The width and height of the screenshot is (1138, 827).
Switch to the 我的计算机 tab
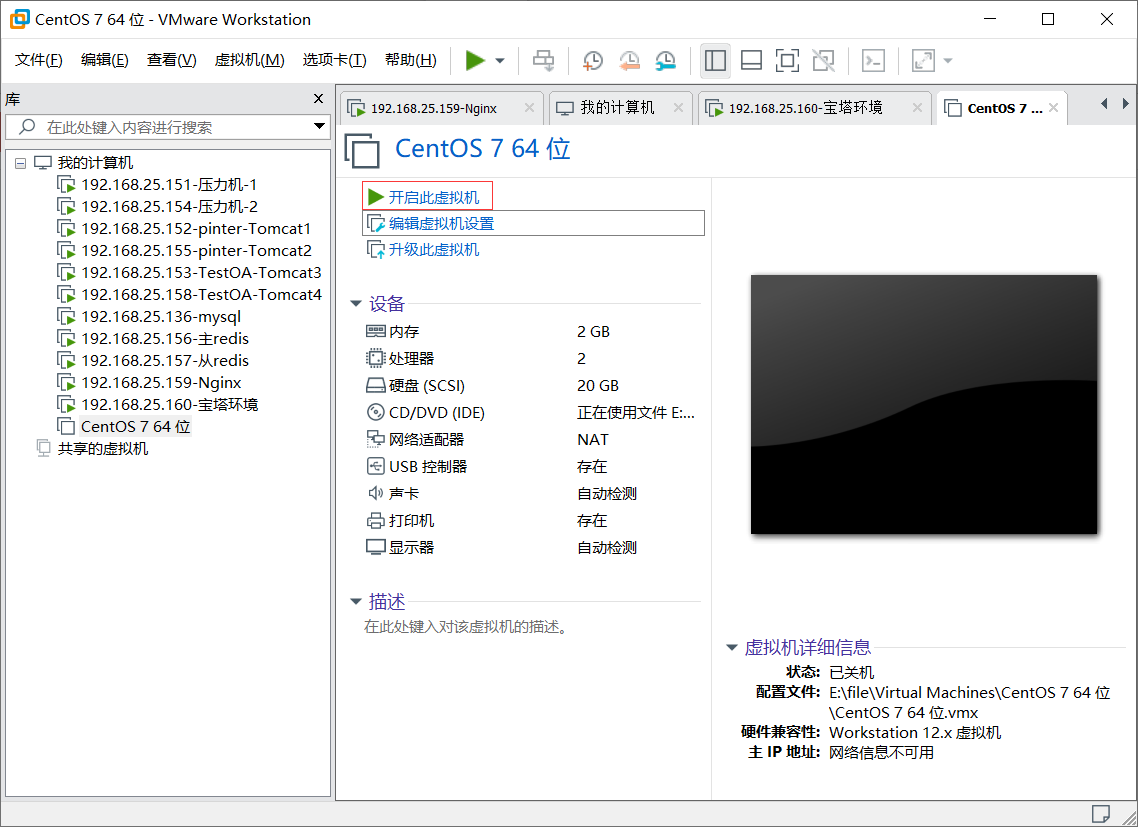pyautogui.click(x=617, y=108)
